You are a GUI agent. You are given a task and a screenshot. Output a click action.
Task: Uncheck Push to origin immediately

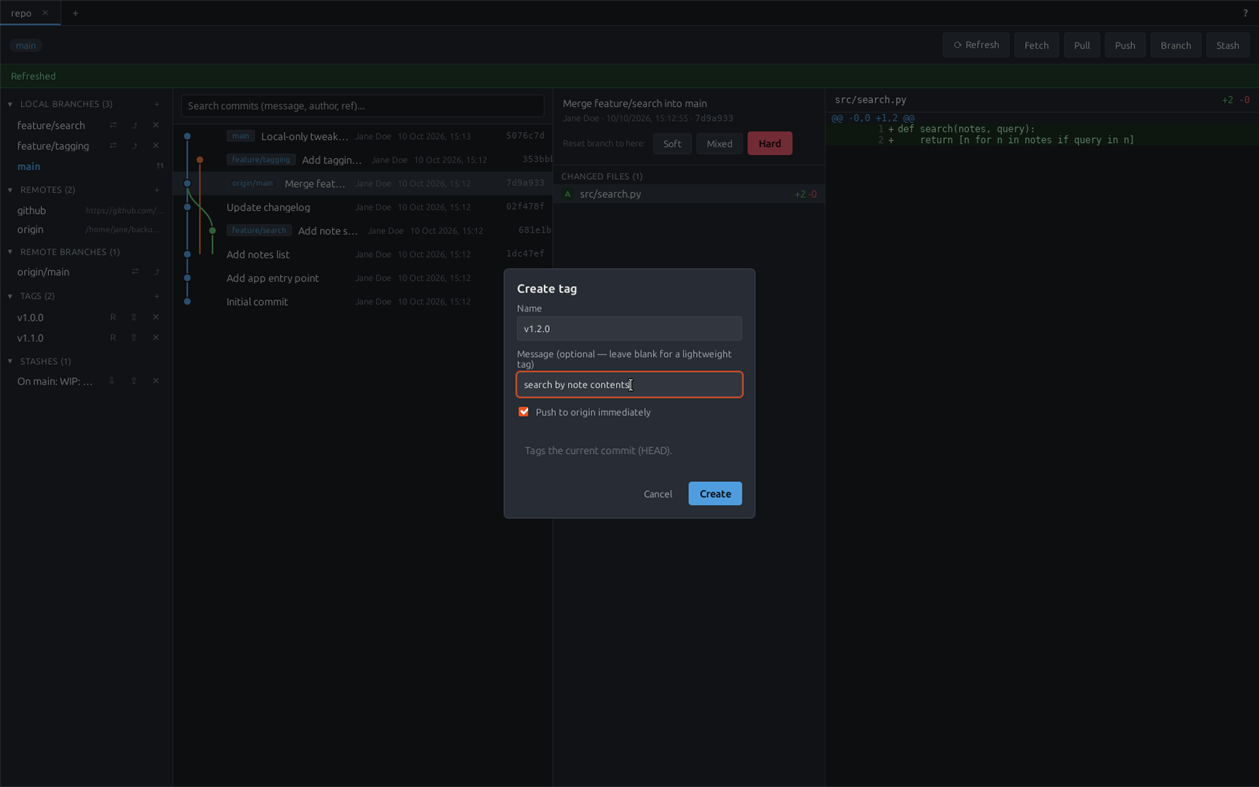[523, 412]
